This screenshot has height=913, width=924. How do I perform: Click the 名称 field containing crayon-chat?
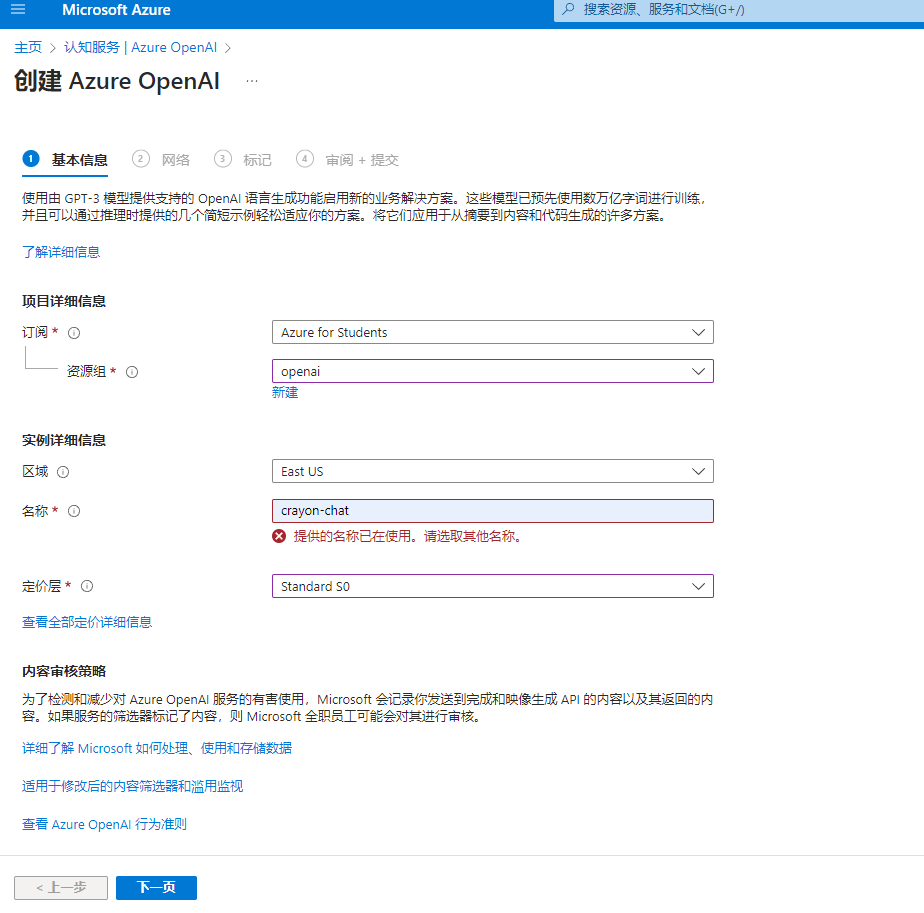tap(493, 511)
